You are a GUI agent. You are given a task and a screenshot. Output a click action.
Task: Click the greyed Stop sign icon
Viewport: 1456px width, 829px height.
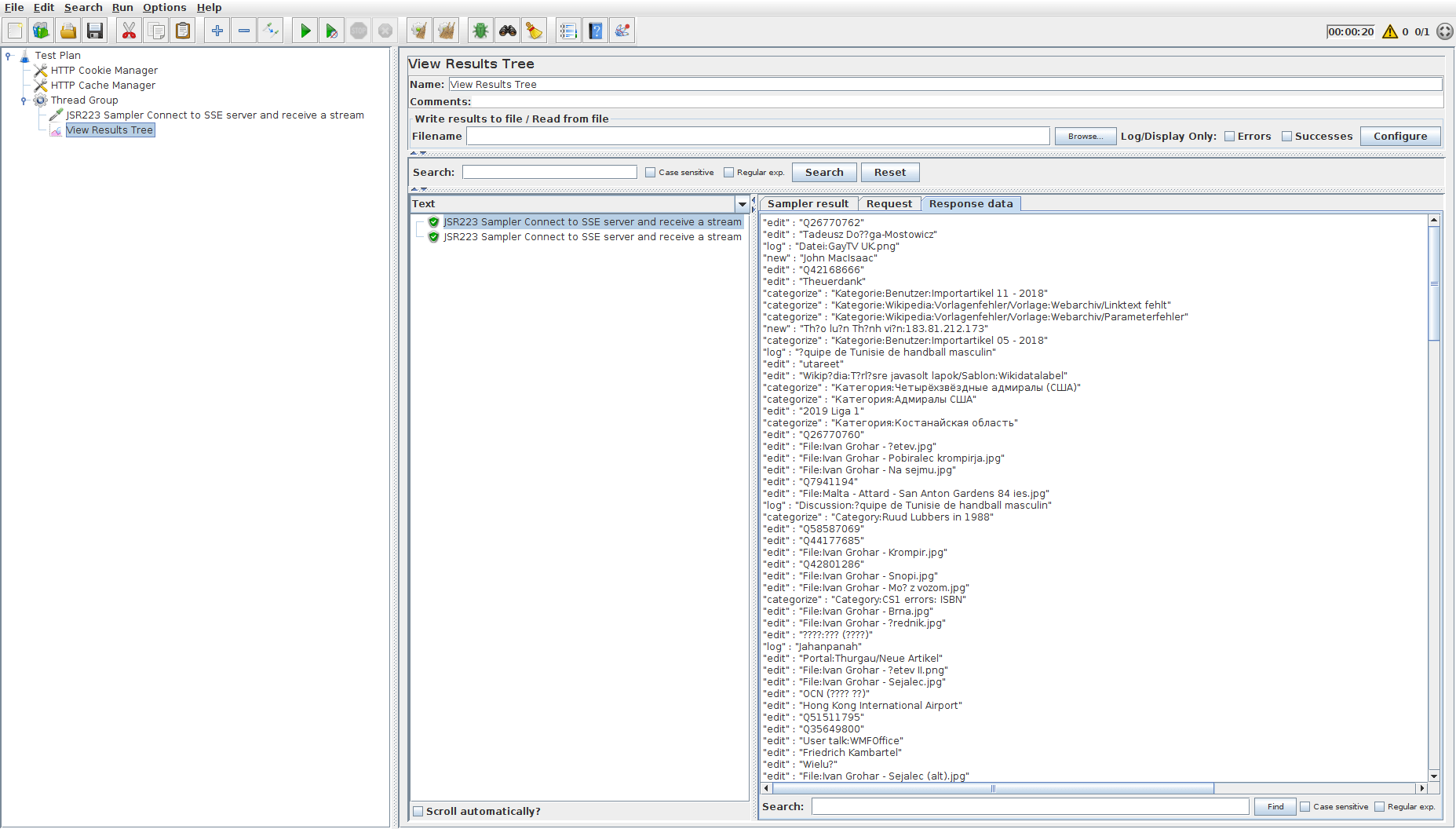(x=359, y=31)
